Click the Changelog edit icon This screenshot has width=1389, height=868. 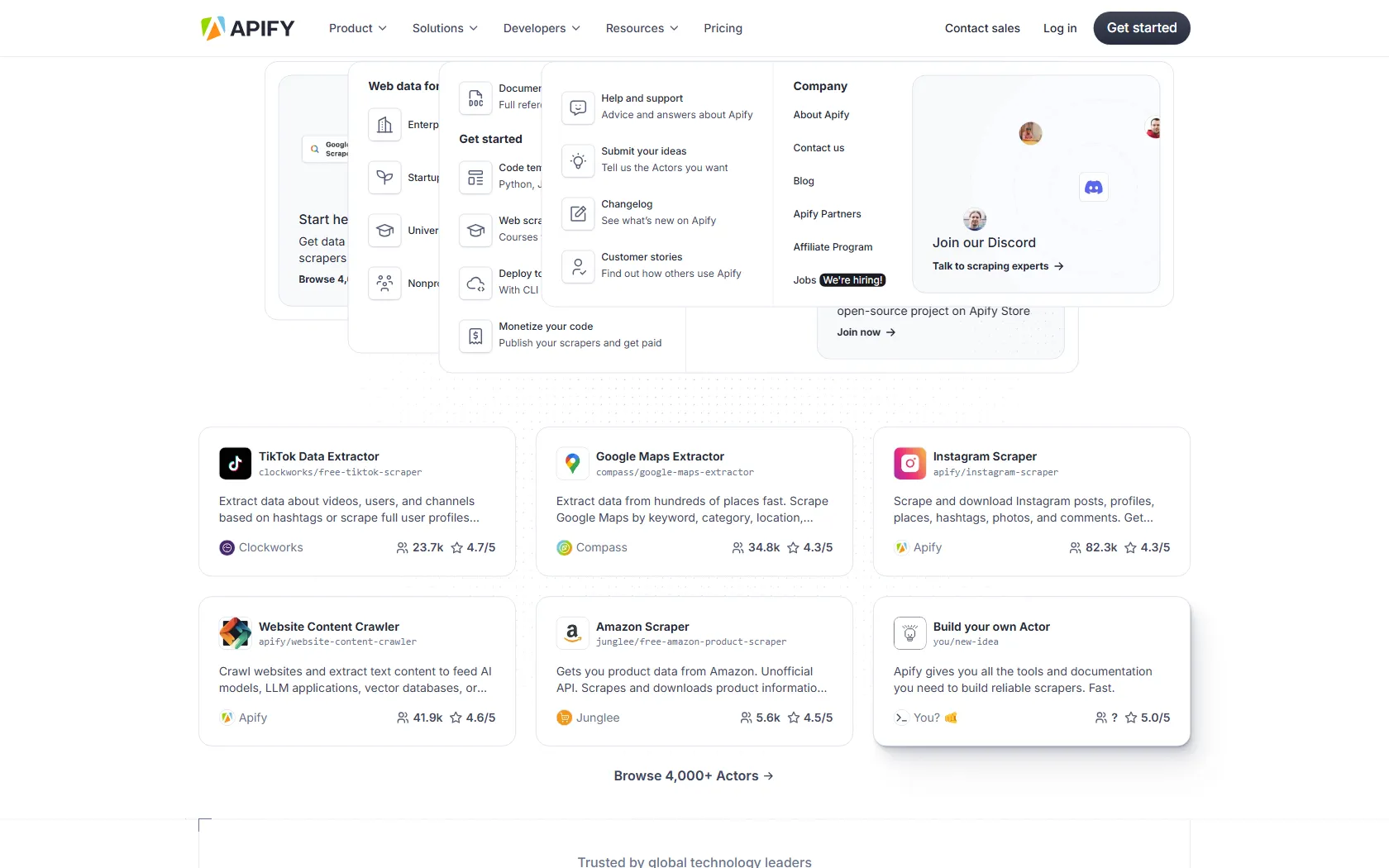click(x=578, y=213)
